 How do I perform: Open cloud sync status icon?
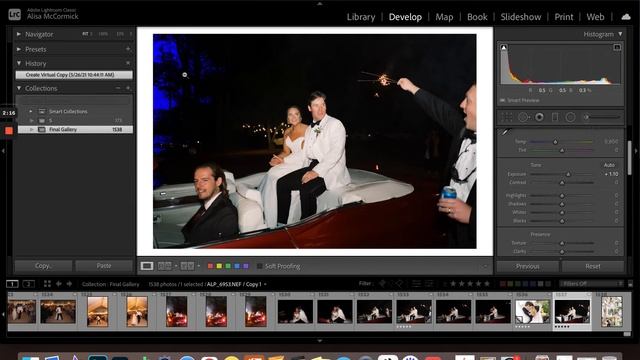[x=626, y=17]
